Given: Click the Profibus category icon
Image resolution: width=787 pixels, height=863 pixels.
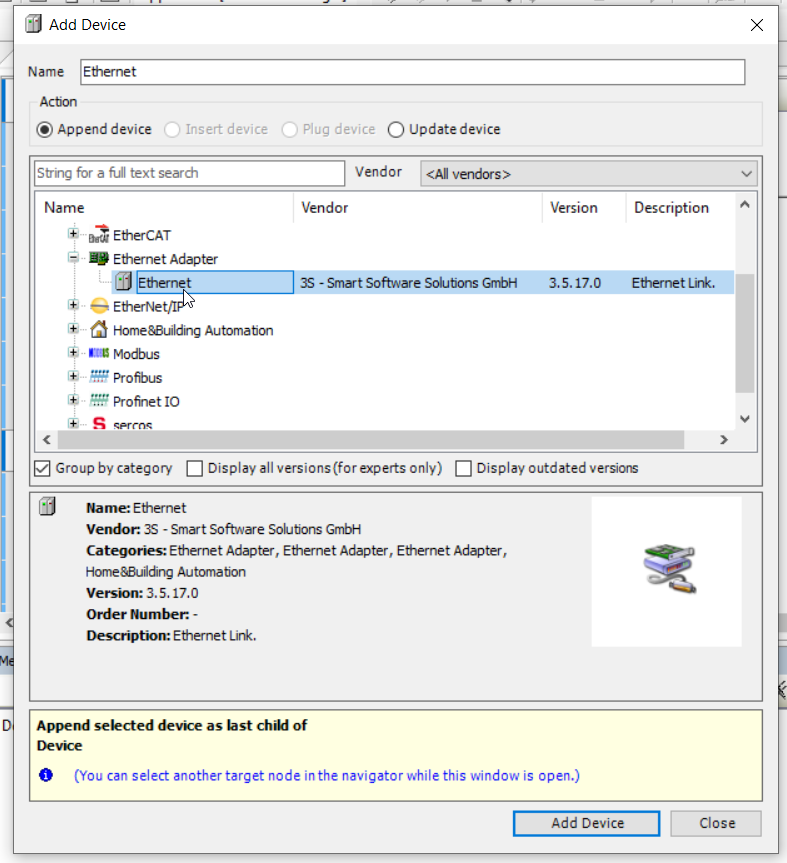Looking at the screenshot, I should (x=99, y=376).
